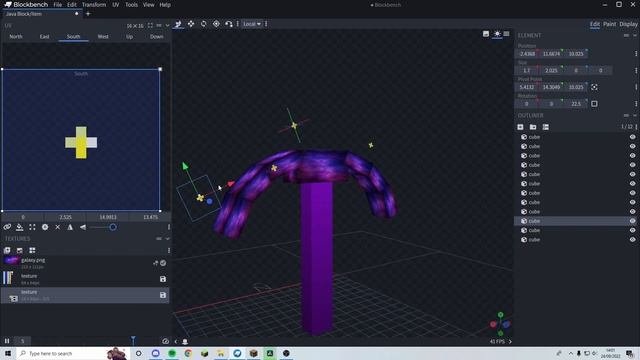Edit the Rotation Z value 22.5
The width and height of the screenshot is (640, 360).
pos(576,104)
